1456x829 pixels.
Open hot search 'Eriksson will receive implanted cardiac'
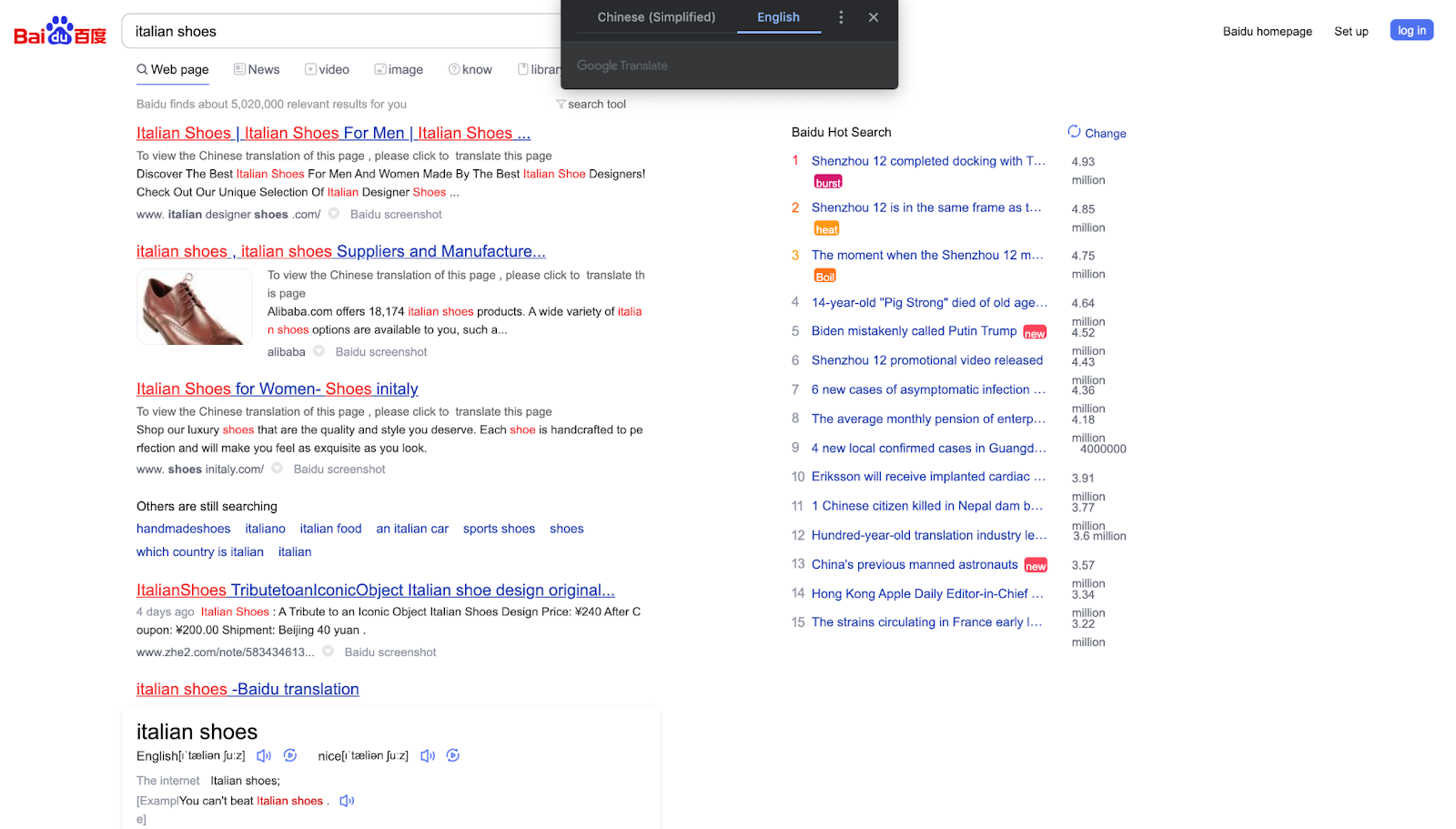pos(928,477)
